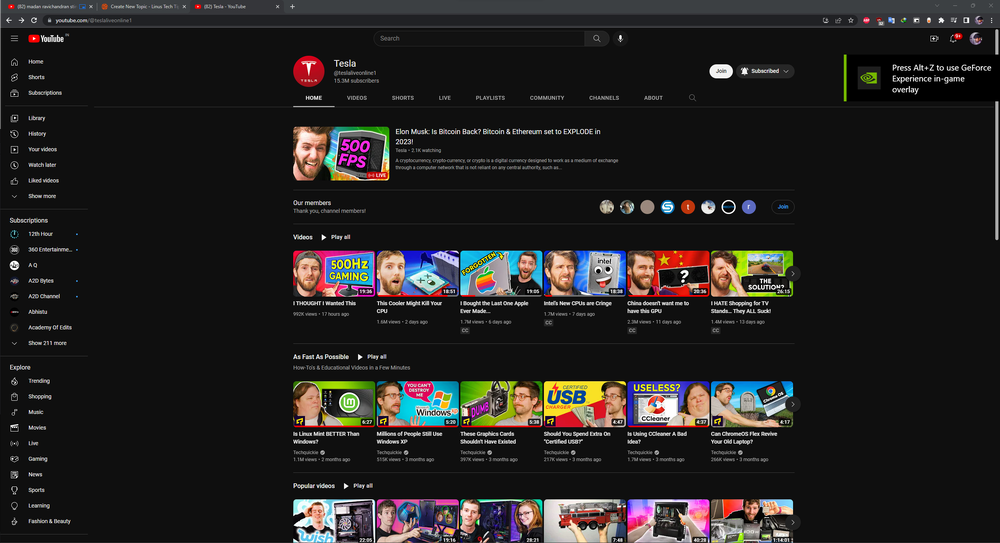Reload the page in the browser
1000x543 pixels.
34,20
